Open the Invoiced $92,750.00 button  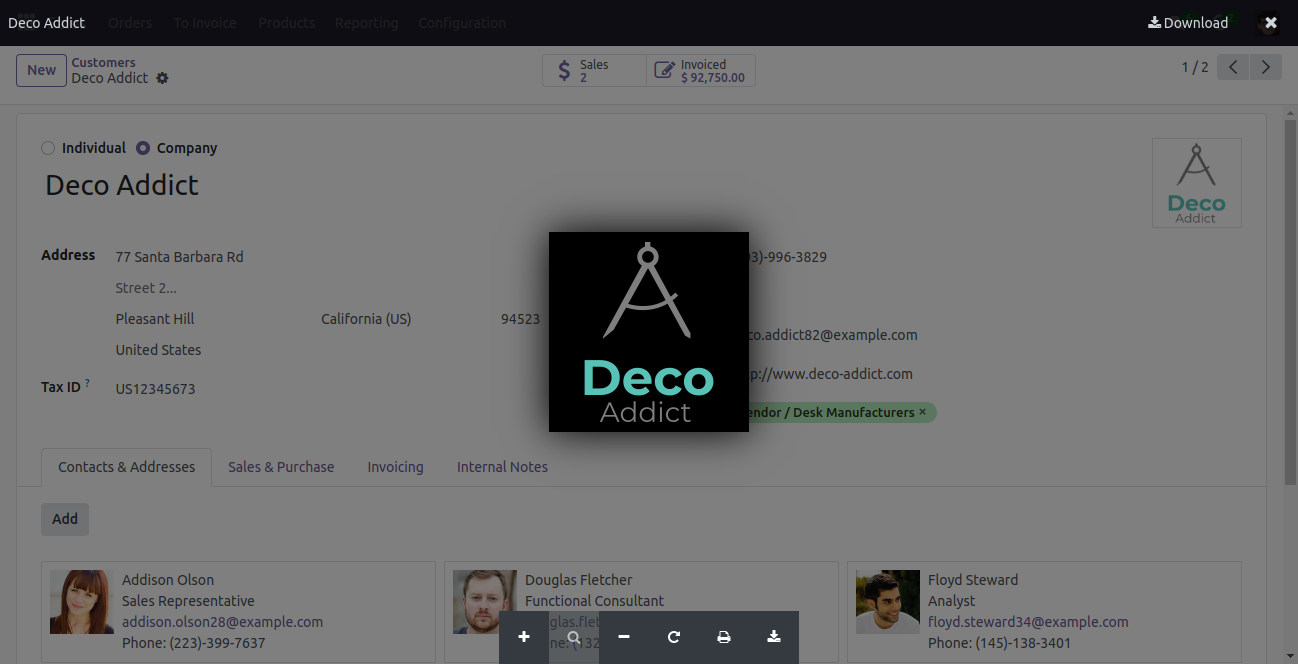point(701,70)
